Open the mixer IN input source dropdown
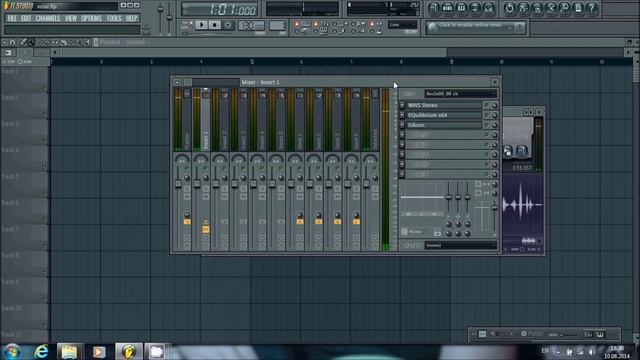Image resolution: width=640 pixels, height=360 pixels. click(x=460, y=94)
